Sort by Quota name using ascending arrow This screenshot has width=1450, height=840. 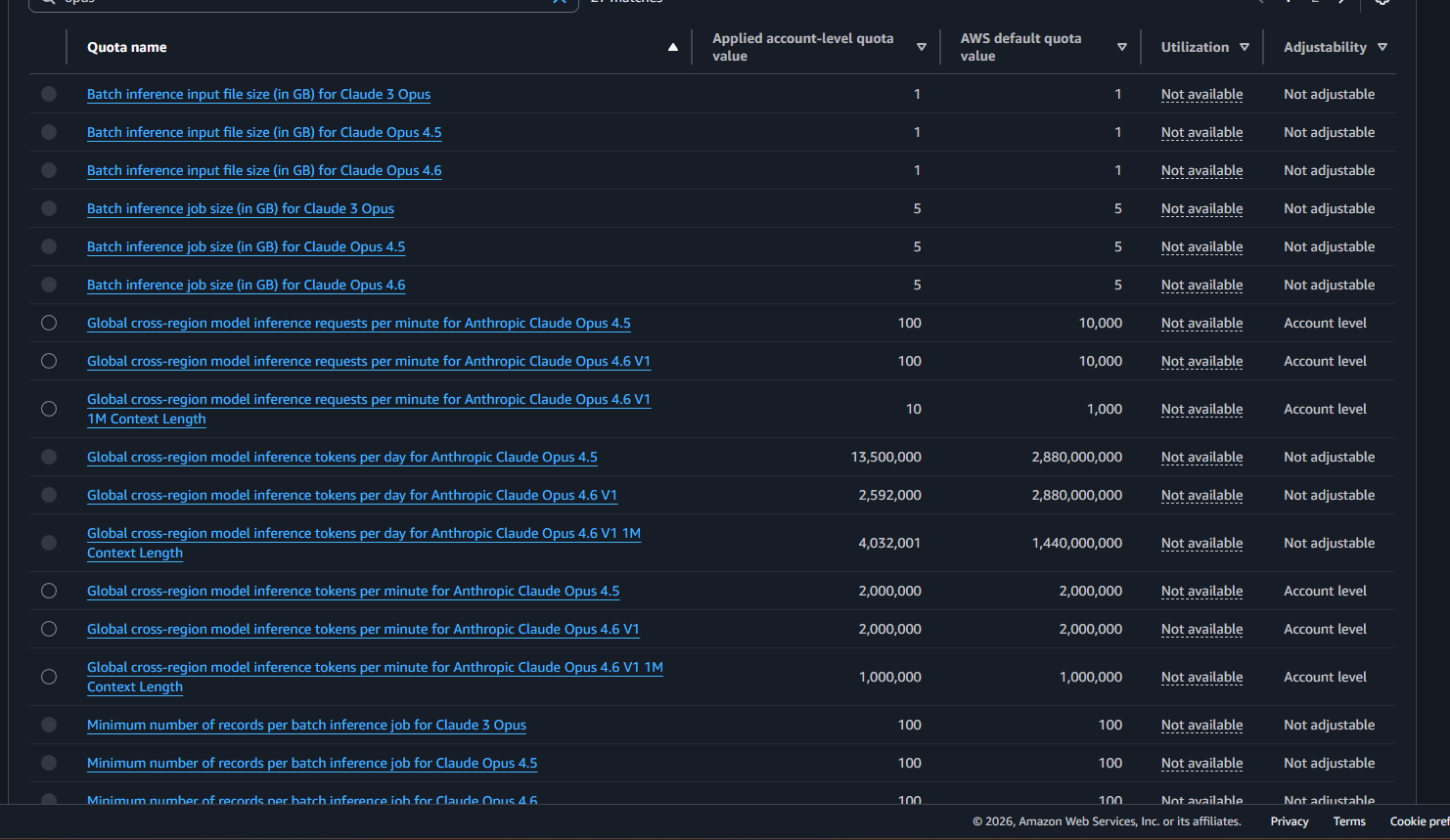coord(673,47)
